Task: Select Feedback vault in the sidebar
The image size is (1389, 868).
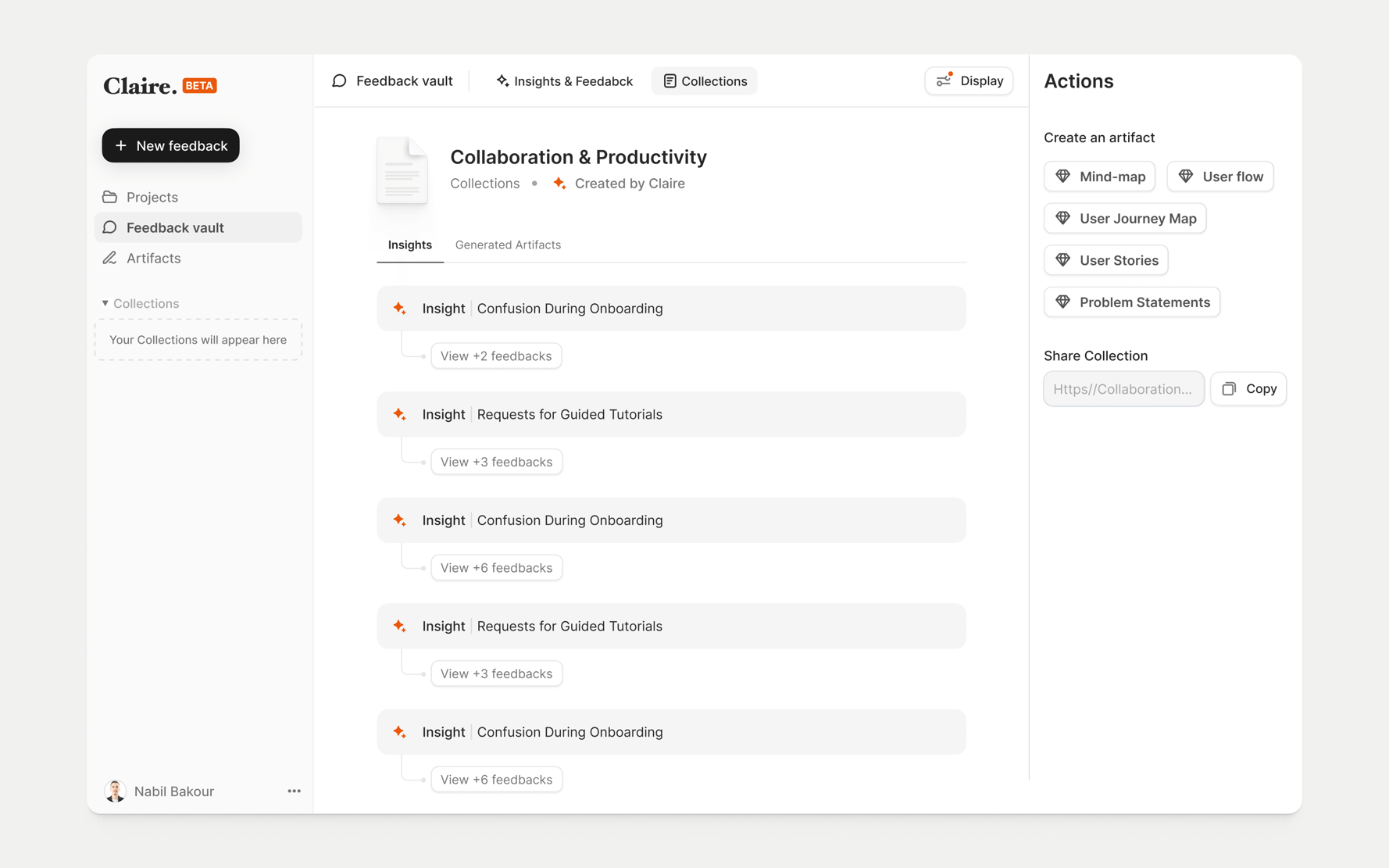Action: [198, 227]
